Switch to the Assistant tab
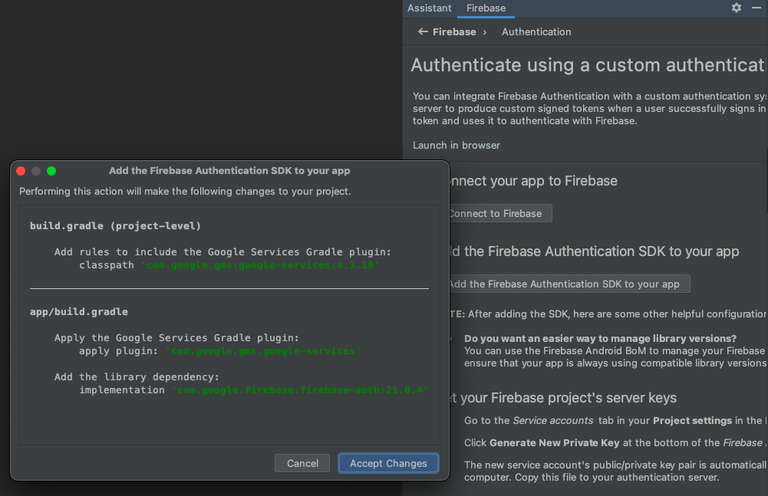The width and height of the screenshot is (768, 496). [x=429, y=8]
